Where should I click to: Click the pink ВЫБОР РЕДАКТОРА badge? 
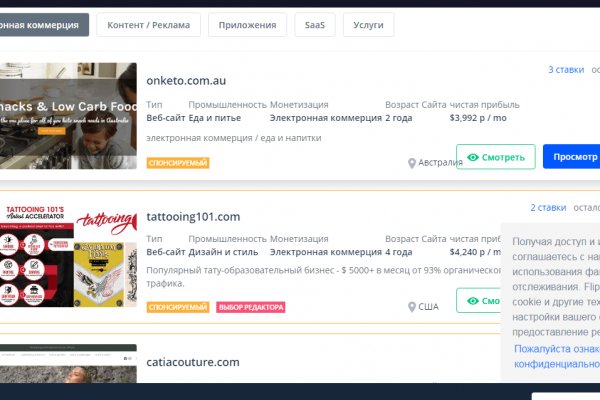[251, 307]
